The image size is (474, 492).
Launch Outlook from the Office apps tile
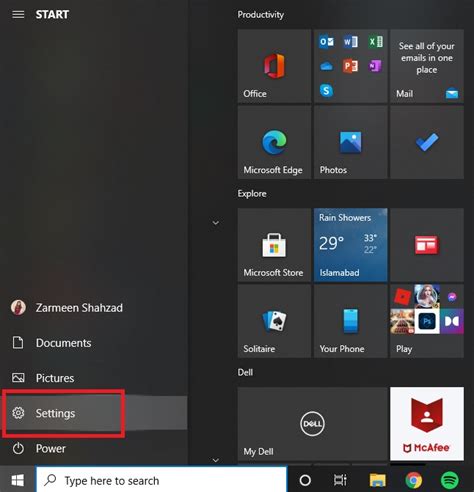click(326, 42)
